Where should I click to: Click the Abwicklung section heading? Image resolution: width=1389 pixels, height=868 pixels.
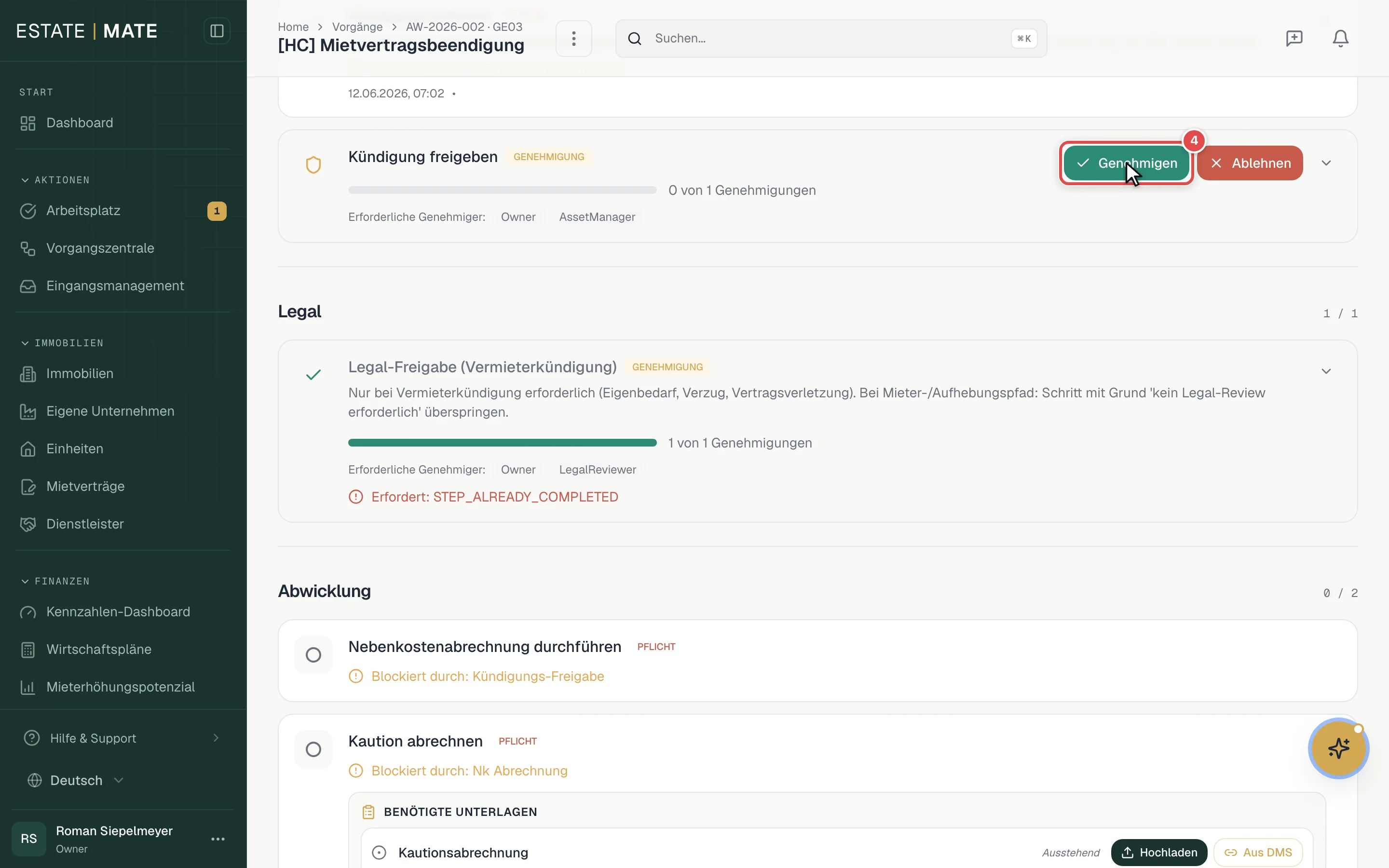(324, 591)
